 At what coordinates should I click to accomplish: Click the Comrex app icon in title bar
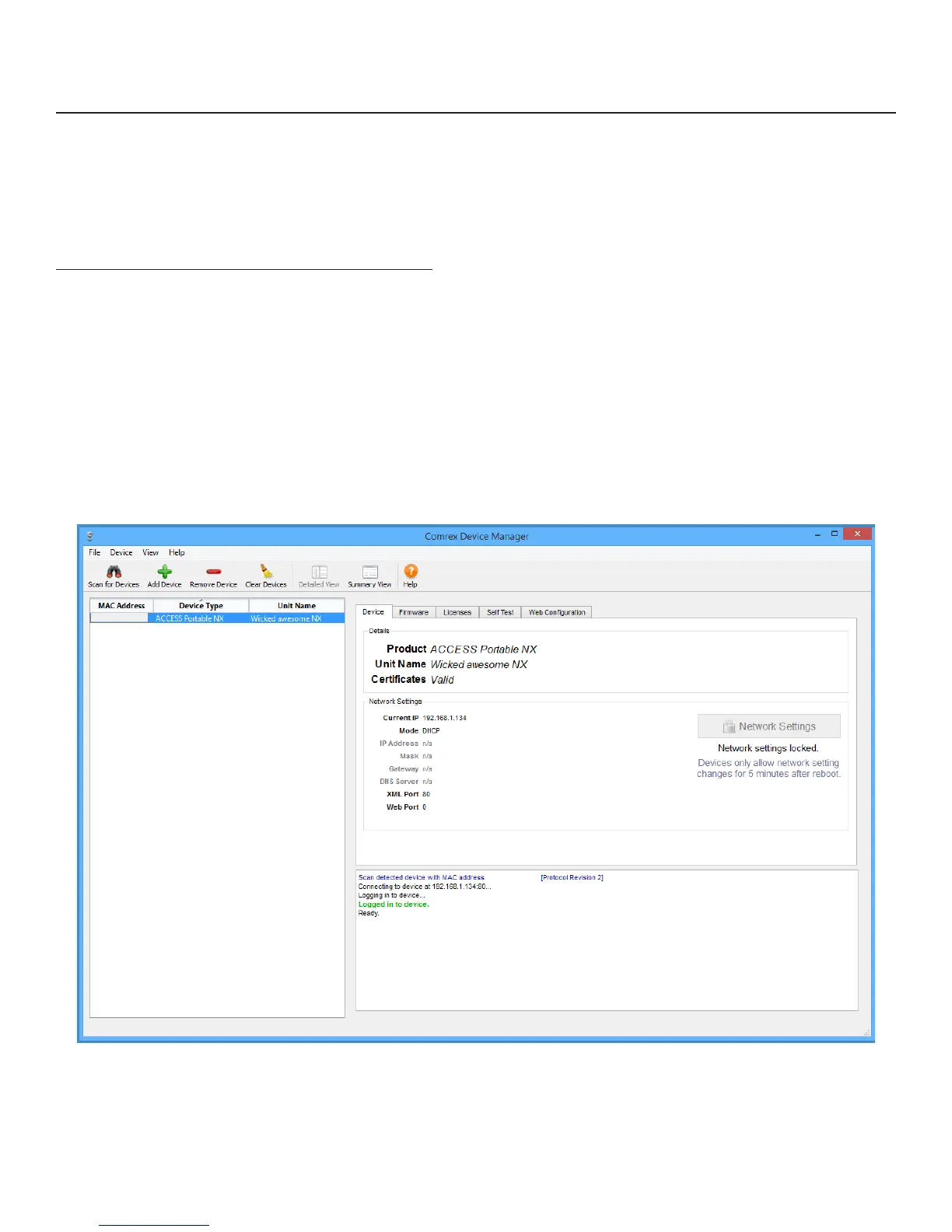[x=89, y=536]
